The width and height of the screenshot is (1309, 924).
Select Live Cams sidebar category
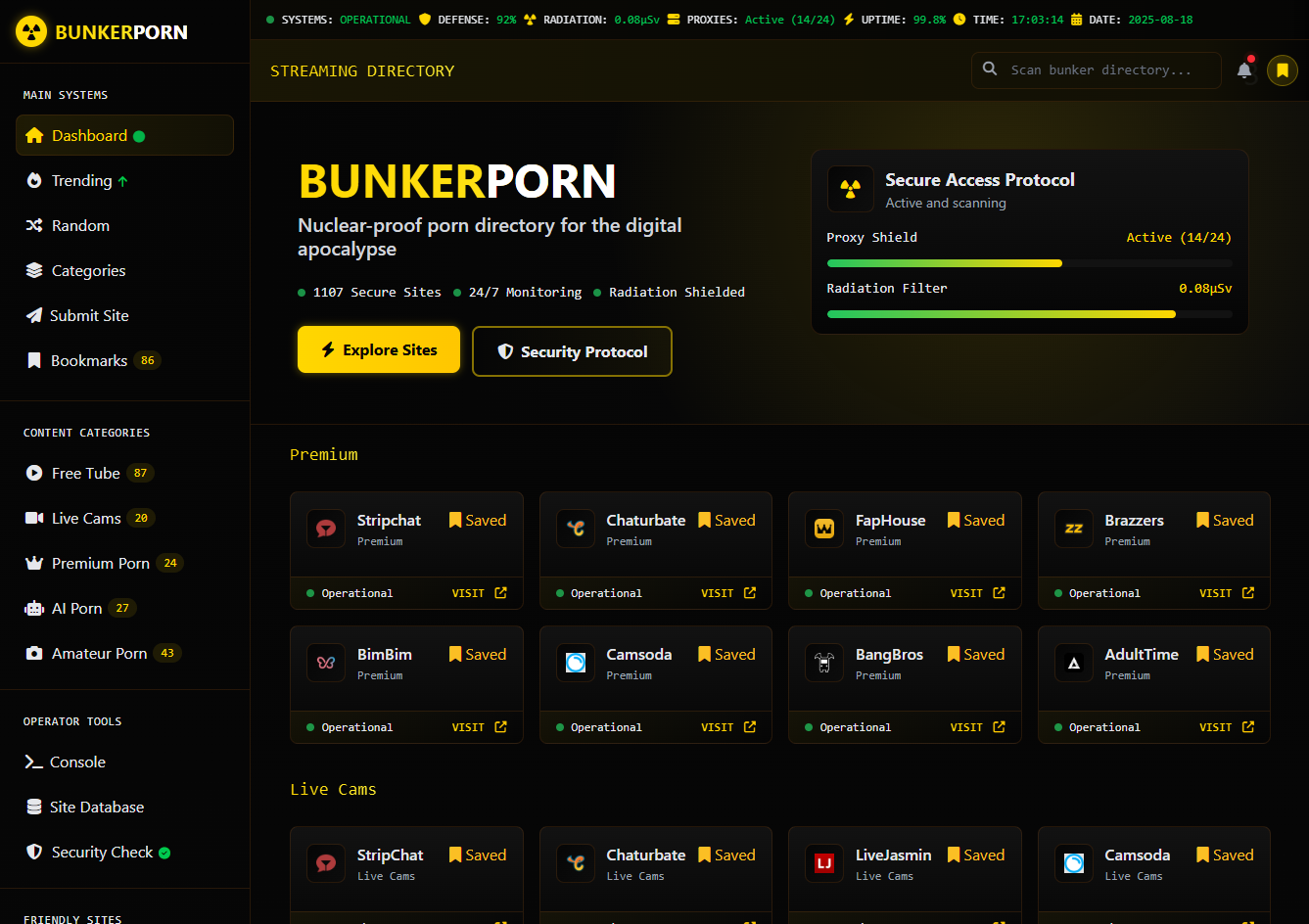pyautogui.click(x=124, y=518)
